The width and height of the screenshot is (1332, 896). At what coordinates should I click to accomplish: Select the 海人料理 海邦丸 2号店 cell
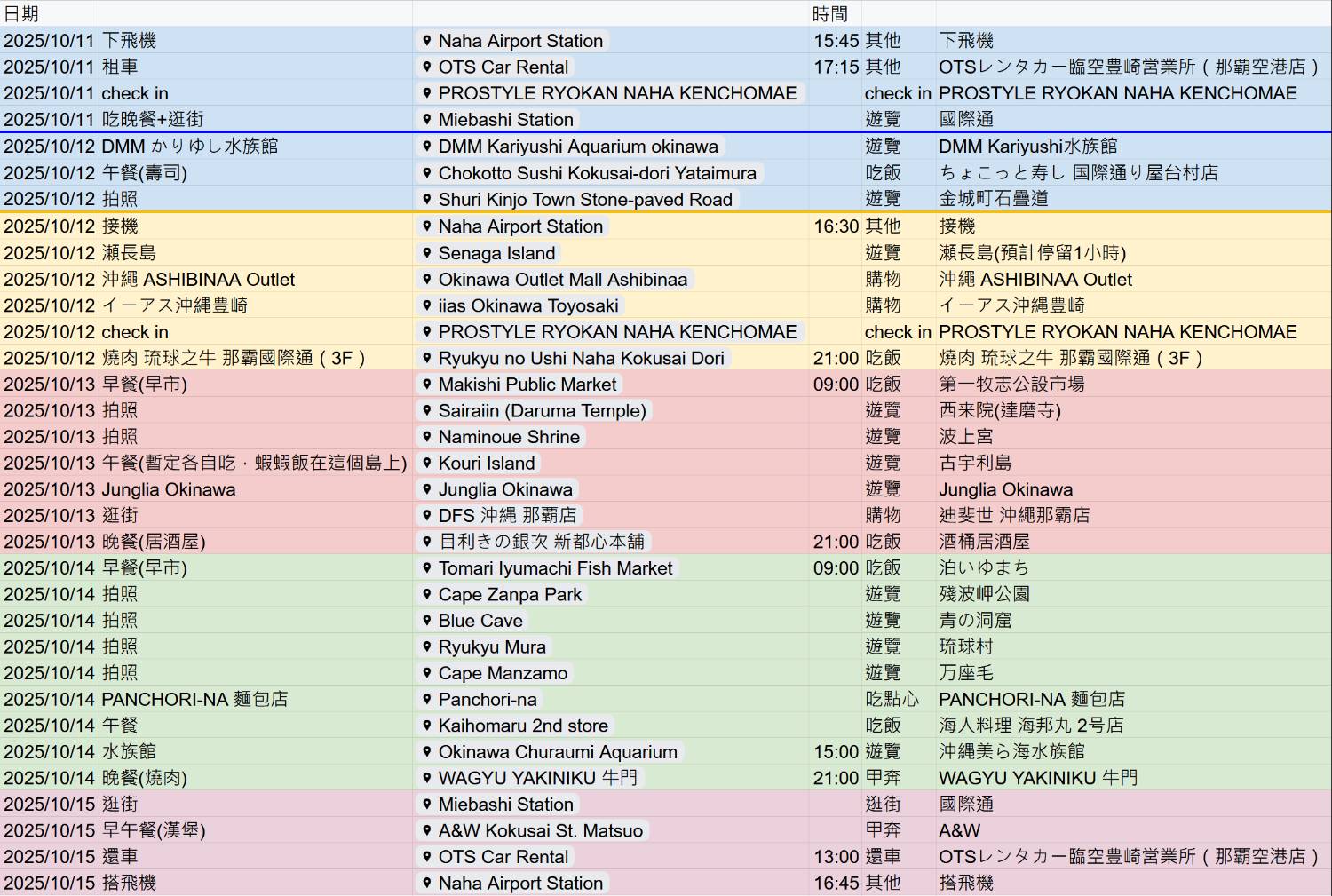tap(1134, 726)
